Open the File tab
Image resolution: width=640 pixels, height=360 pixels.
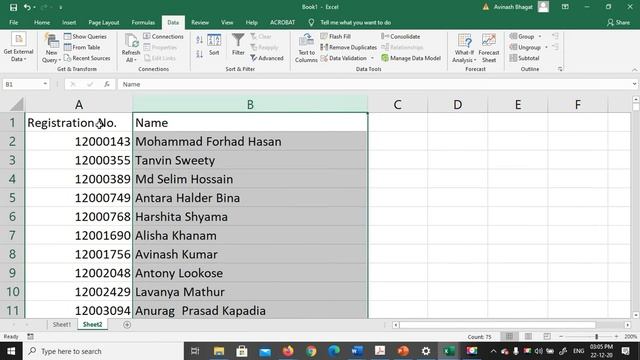click(13, 22)
